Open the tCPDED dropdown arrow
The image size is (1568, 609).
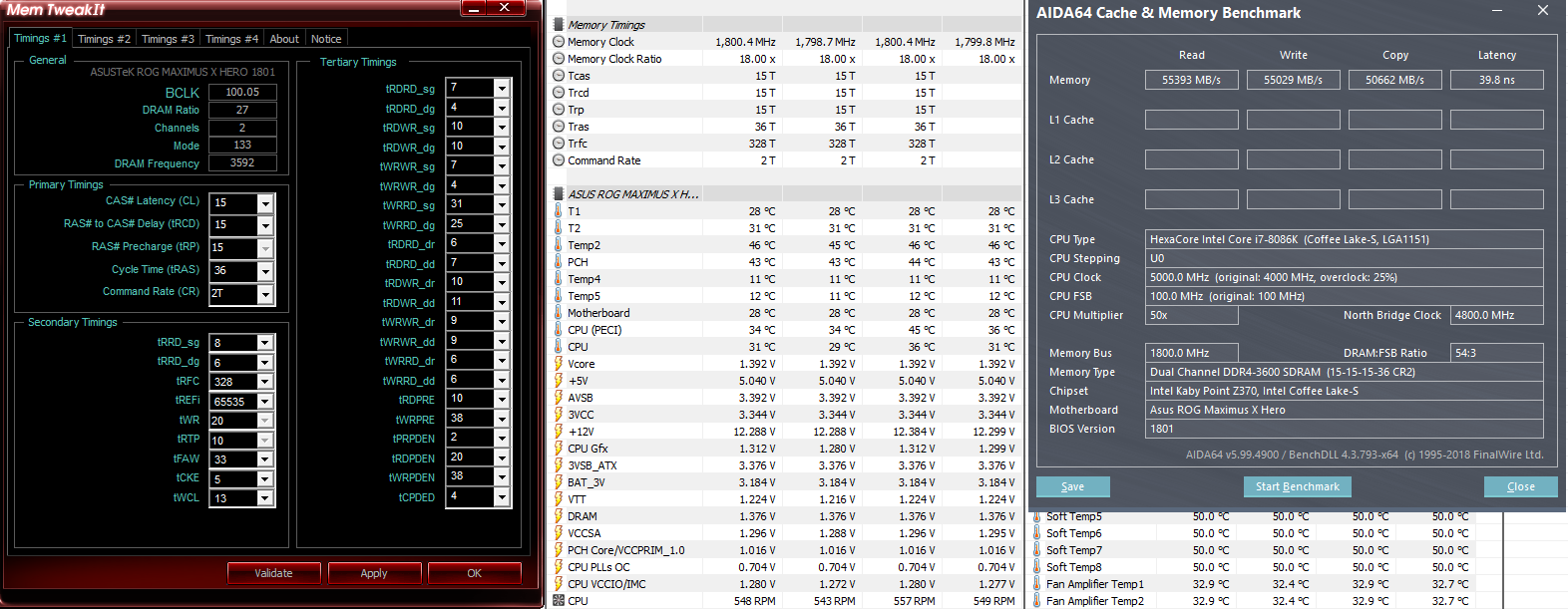(x=502, y=497)
